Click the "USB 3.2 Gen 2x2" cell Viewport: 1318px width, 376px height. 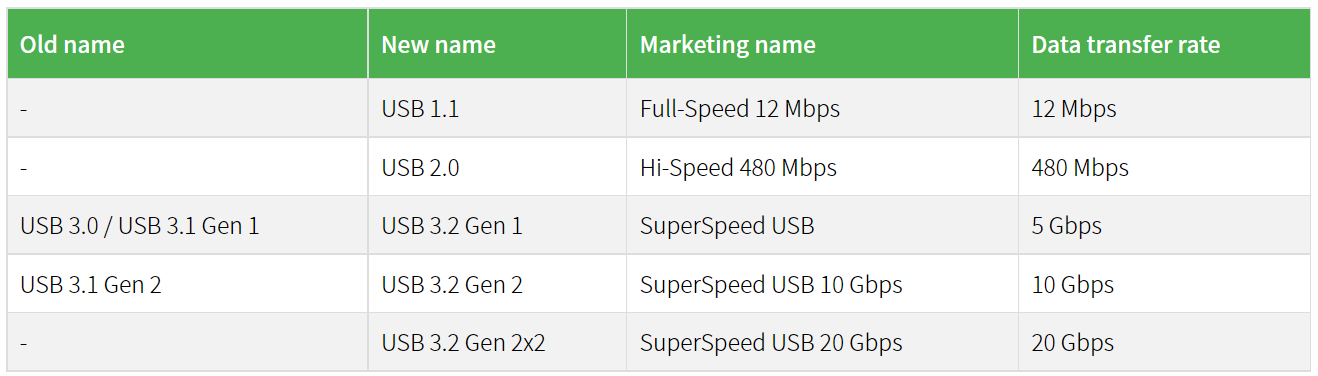[x=497, y=342]
